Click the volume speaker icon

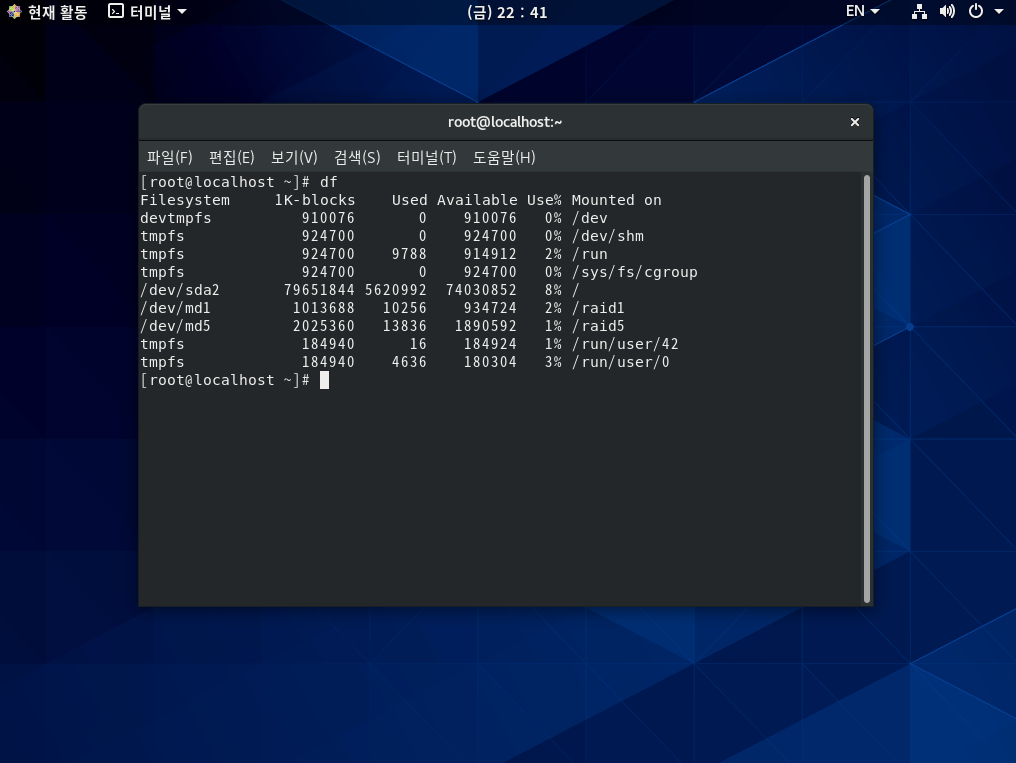947,12
